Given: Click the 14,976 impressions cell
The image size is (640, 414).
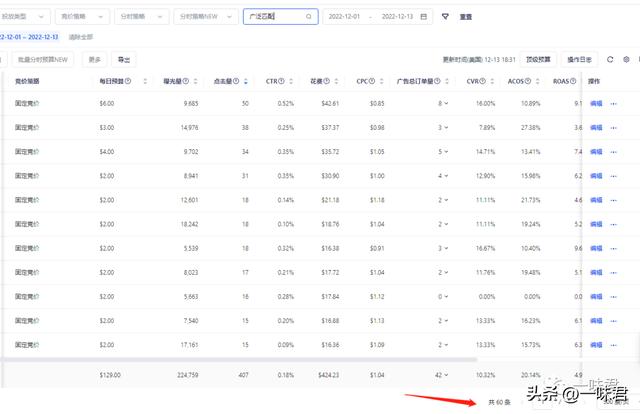Looking at the screenshot, I should click(x=189, y=128).
